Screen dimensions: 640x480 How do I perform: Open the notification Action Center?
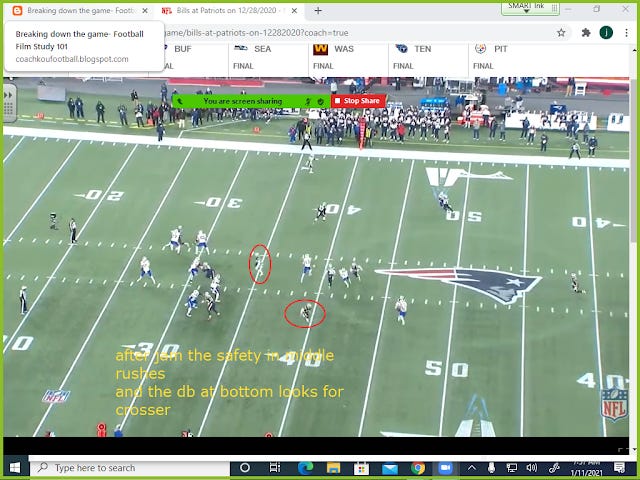coord(620,468)
